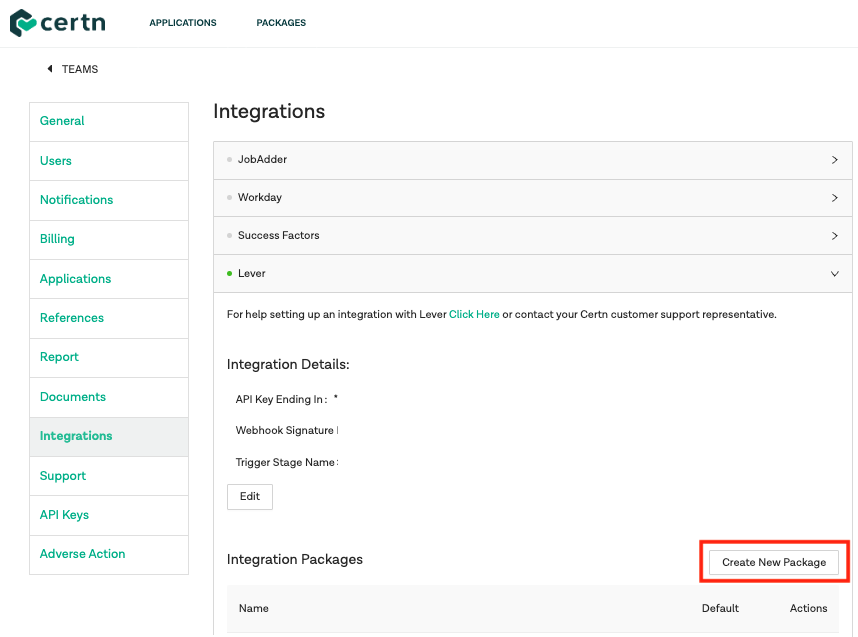Open the Documents settings tab

109,397
